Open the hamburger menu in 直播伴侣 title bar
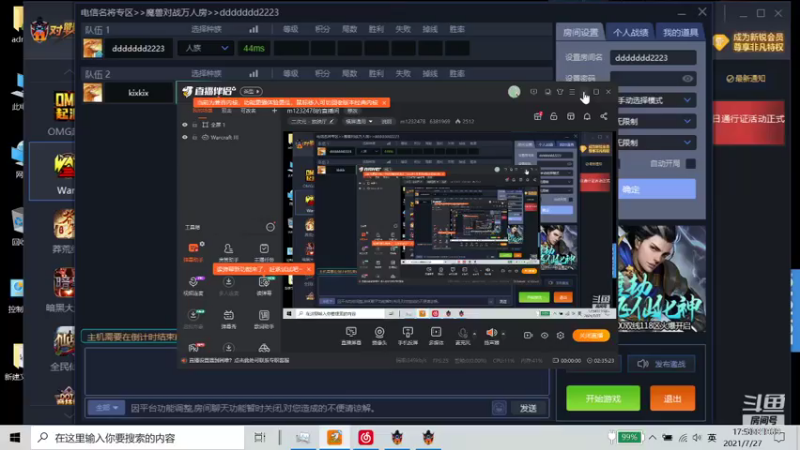 coord(572,92)
